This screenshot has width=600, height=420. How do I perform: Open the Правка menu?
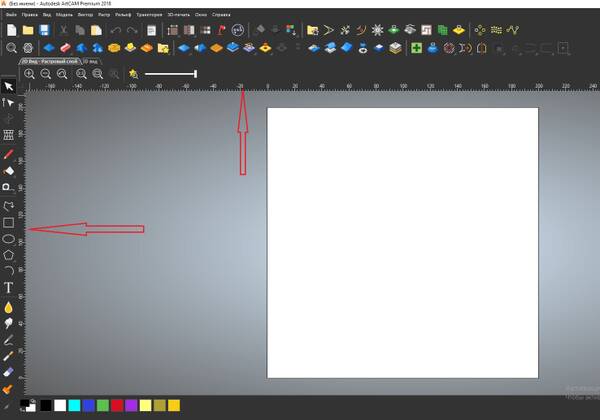pyautogui.click(x=29, y=15)
